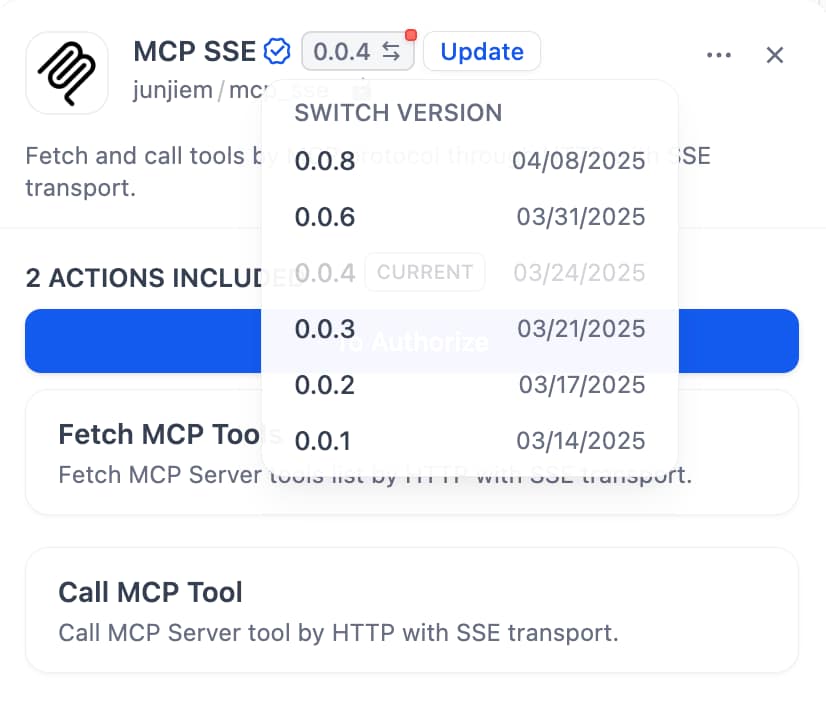Close the plugin detail panel
This screenshot has width=826, height=706.
774,55
